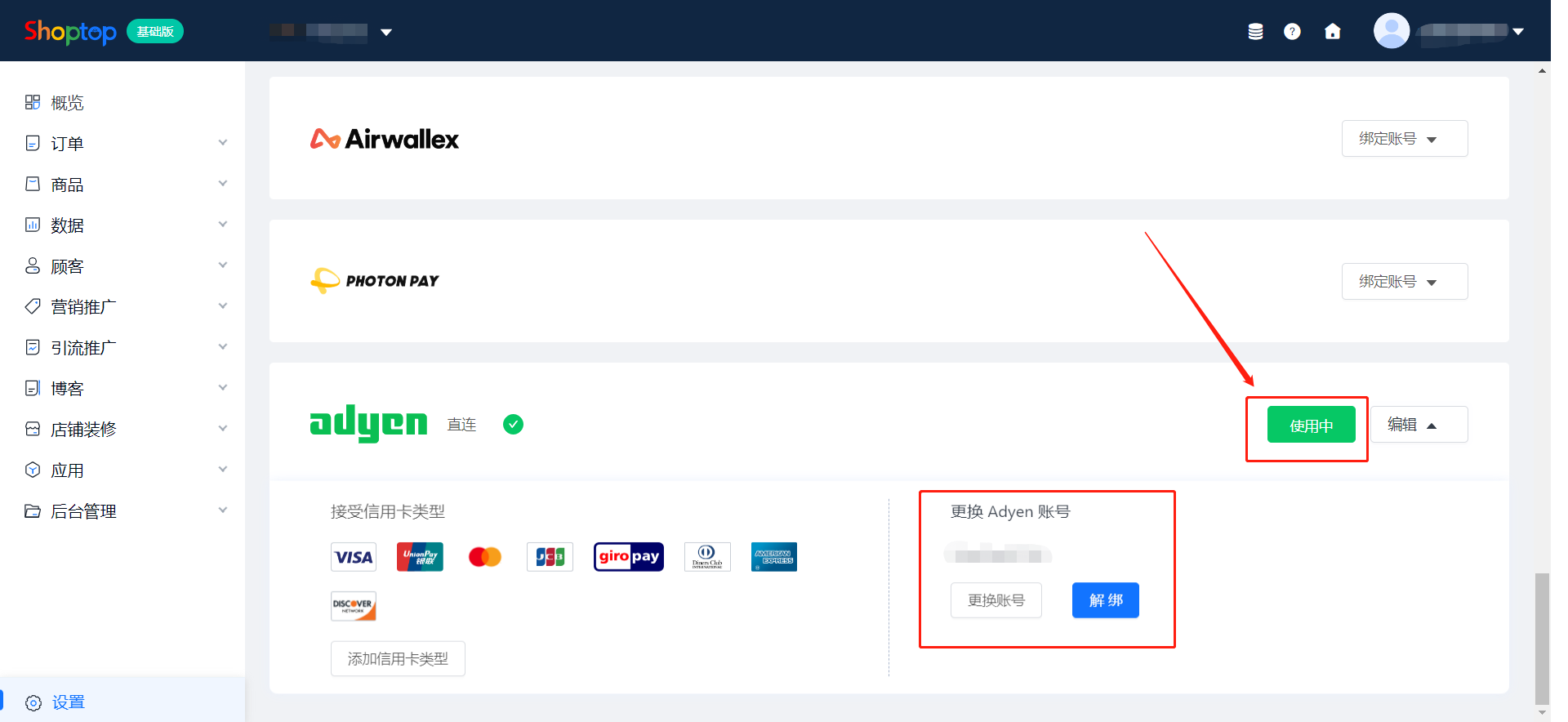The width and height of the screenshot is (1568, 722).
Task: Click the 设置 gear icon
Action: point(33,702)
